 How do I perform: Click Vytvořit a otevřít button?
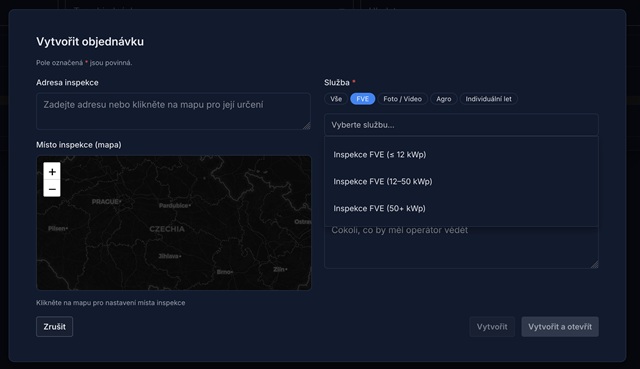point(560,327)
